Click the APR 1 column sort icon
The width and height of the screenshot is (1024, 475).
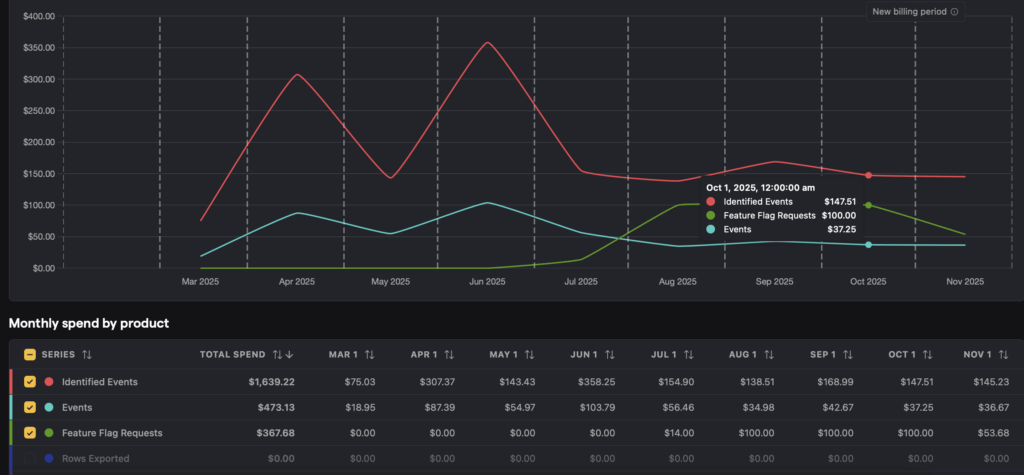pyautogui.click(x=449, y=355)
